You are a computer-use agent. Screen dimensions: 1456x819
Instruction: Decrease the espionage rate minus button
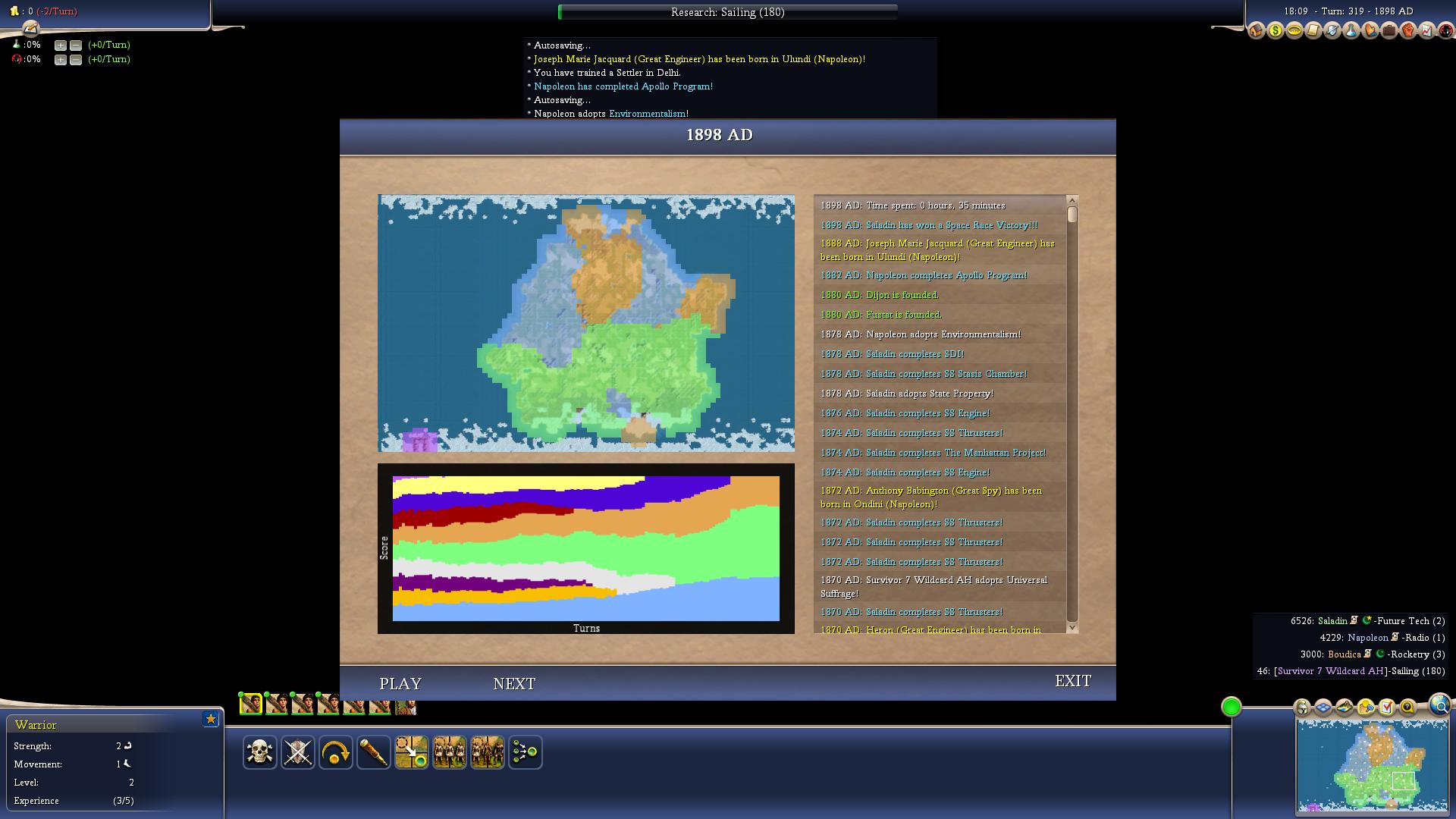pos(75,60)
